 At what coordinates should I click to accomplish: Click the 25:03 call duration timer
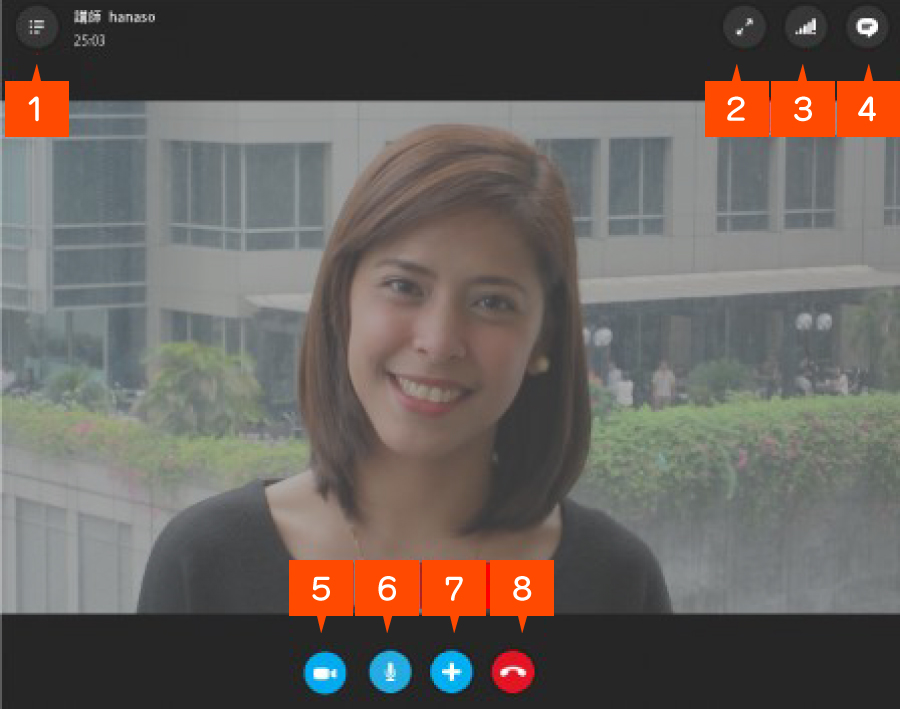click(x=88, y=41)
